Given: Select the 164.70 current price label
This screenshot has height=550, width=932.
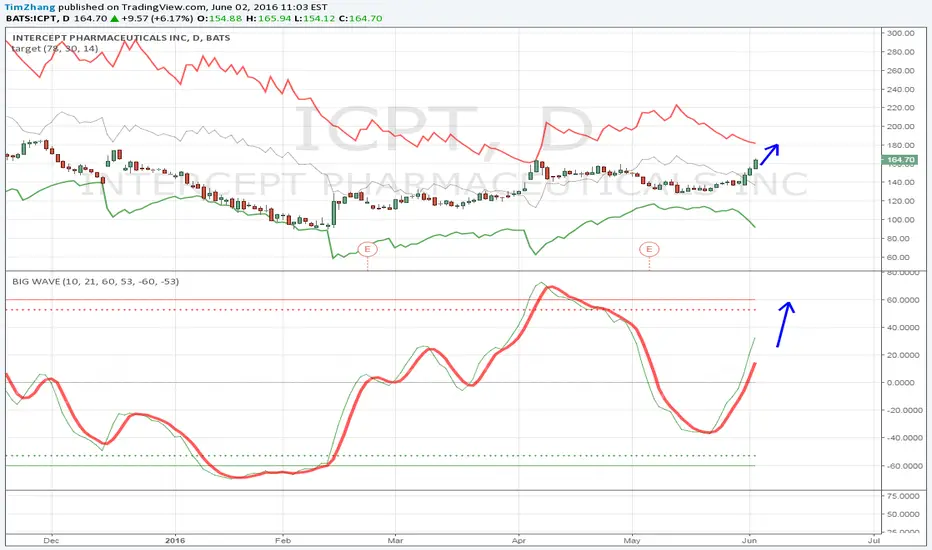Looking at the screenshot, I should [900, 160].
